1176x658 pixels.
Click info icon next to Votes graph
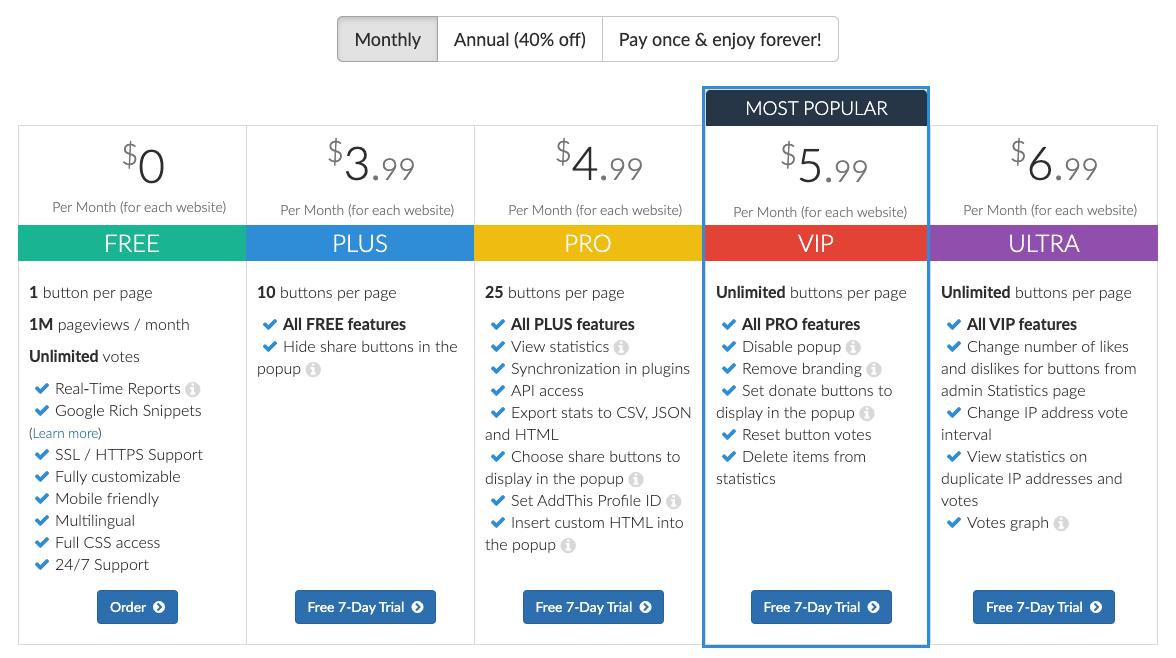pyautogui.click(x=1060, y=523)
